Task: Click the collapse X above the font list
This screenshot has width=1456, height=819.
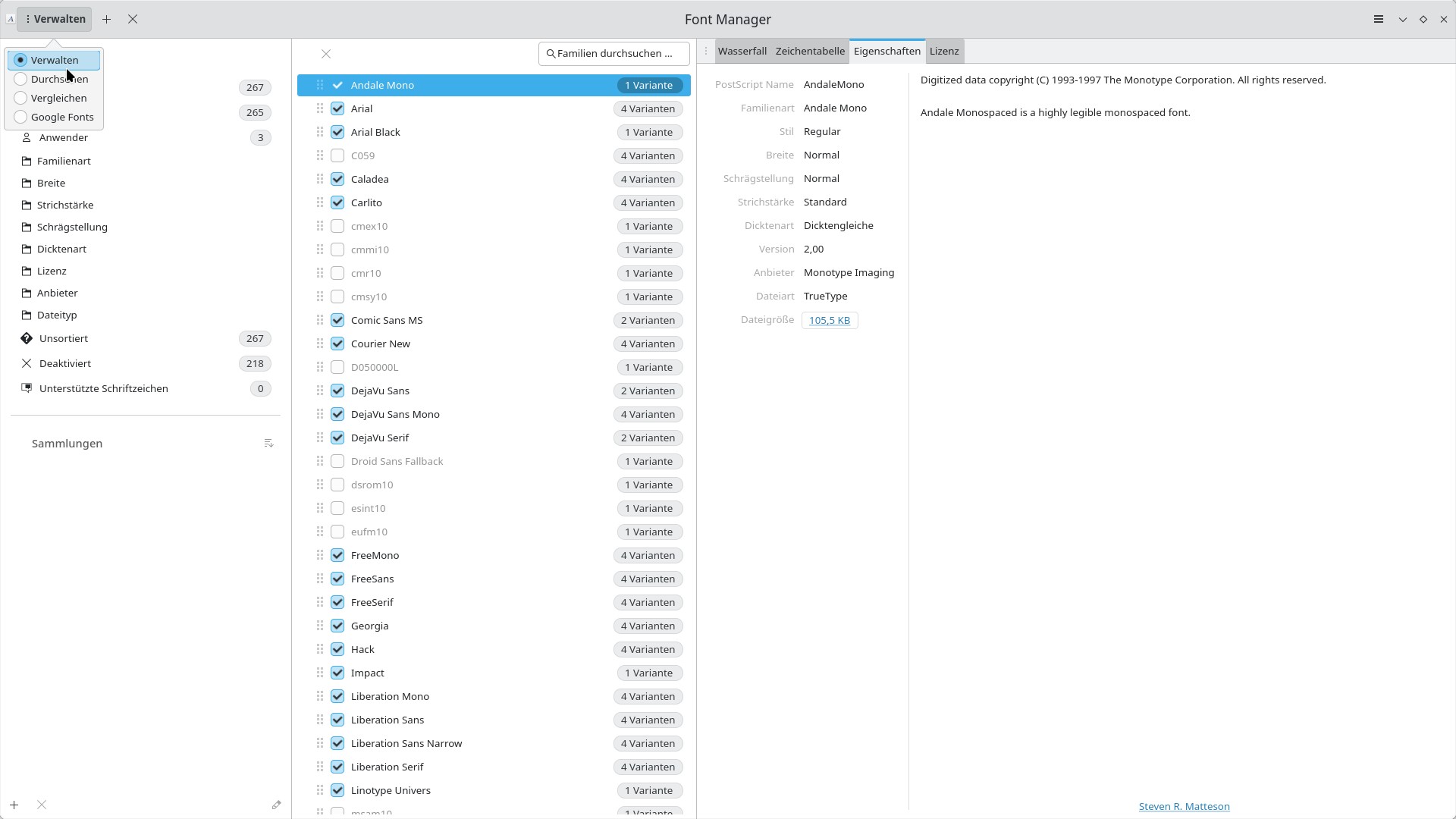Action: pos(326,54)
